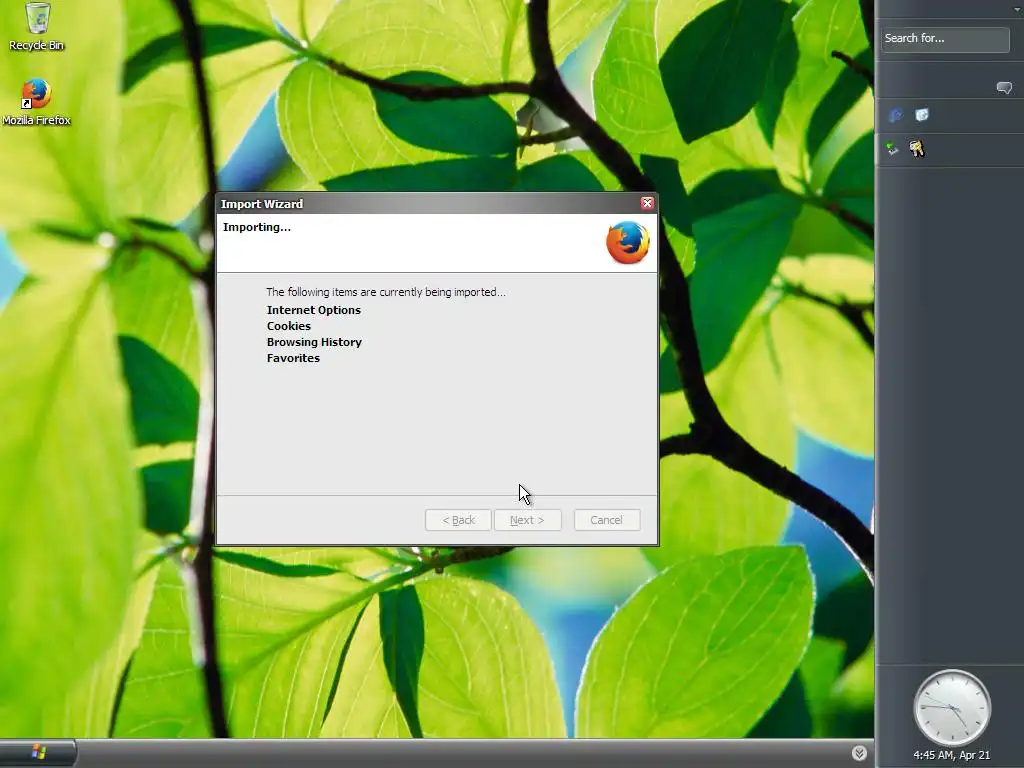Screen dimensions: 1024x768
Task: Select the Favorites import item
Action: coord(293,358)
